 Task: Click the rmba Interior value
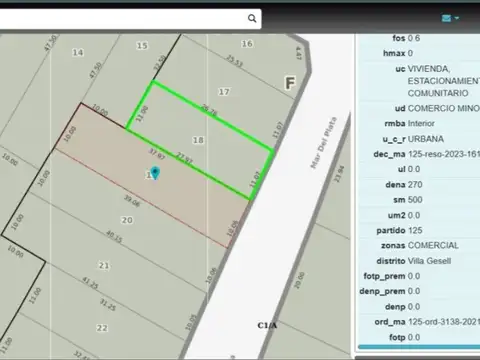421,124
